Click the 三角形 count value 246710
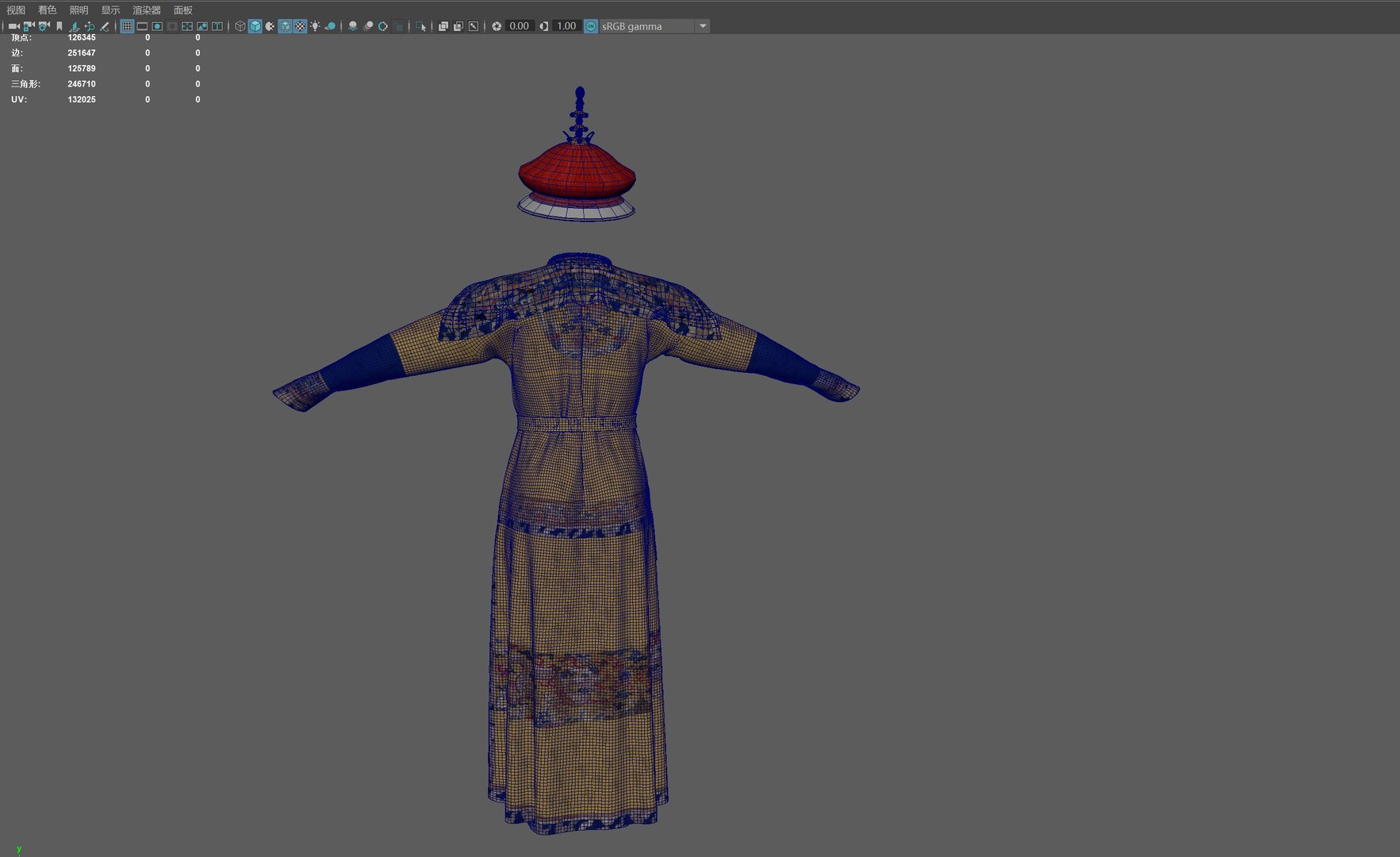1400x857 pixels. tap(82, 84)
